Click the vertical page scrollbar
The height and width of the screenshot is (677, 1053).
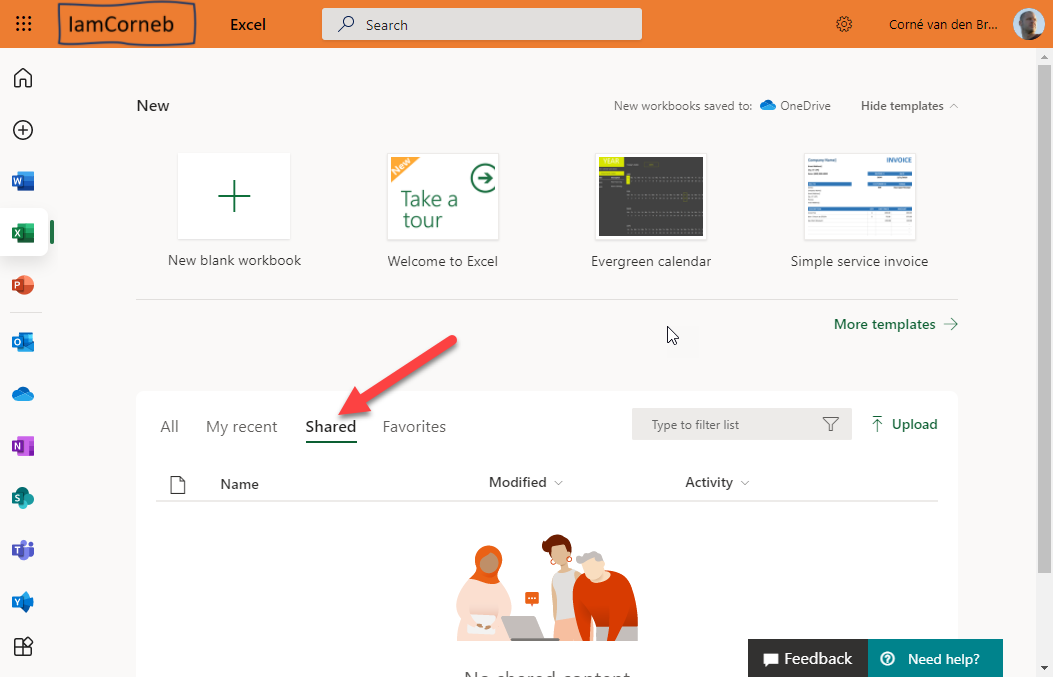click(x=1044, y=319)
